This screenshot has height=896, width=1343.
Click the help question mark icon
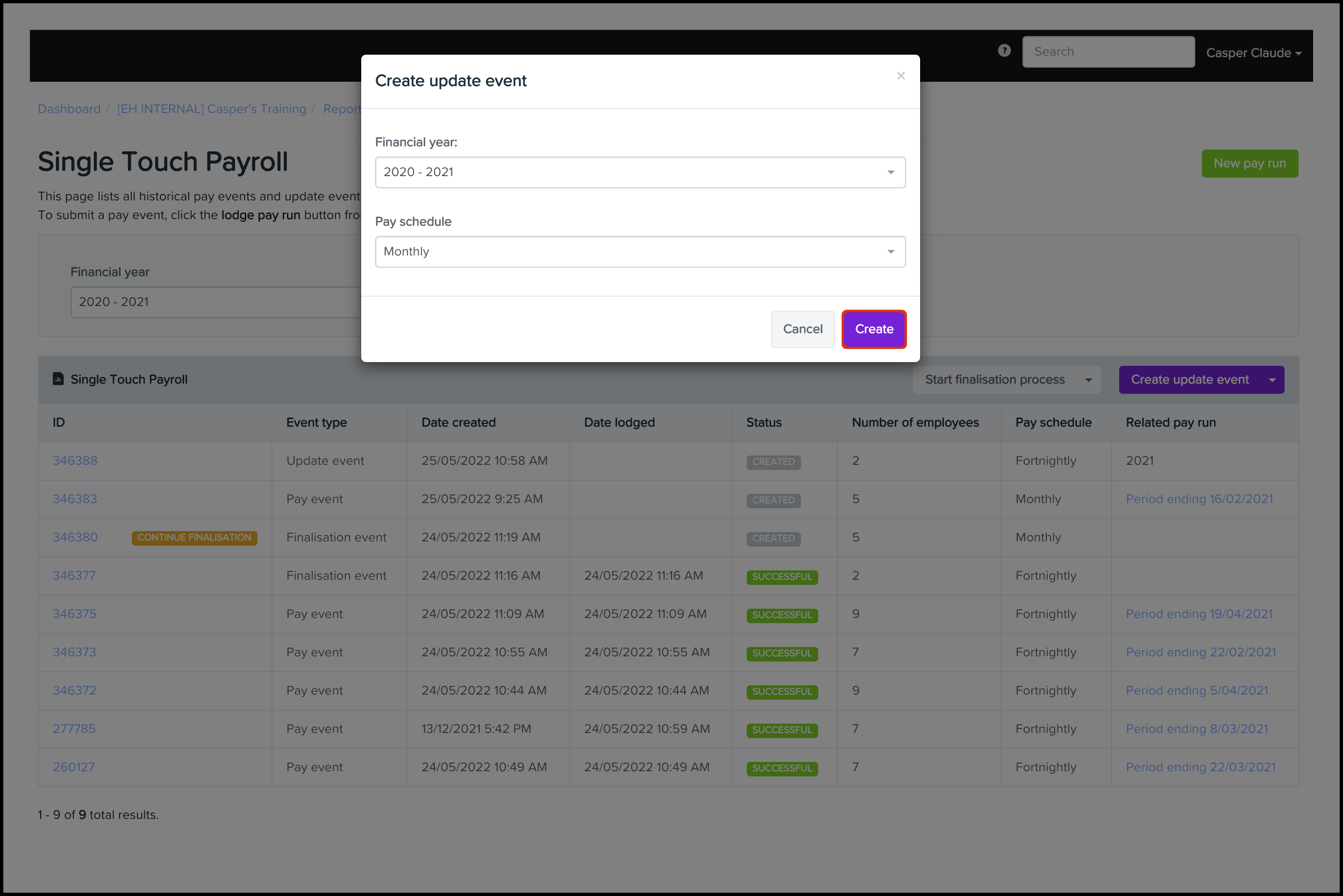pos(1004,51)
